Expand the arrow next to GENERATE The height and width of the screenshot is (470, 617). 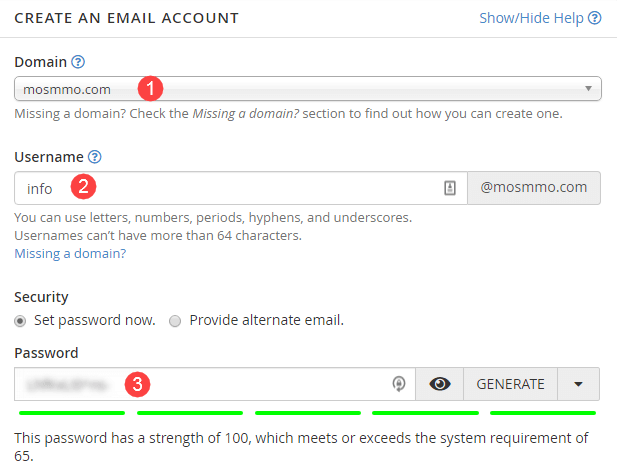(x=578, y=384)
